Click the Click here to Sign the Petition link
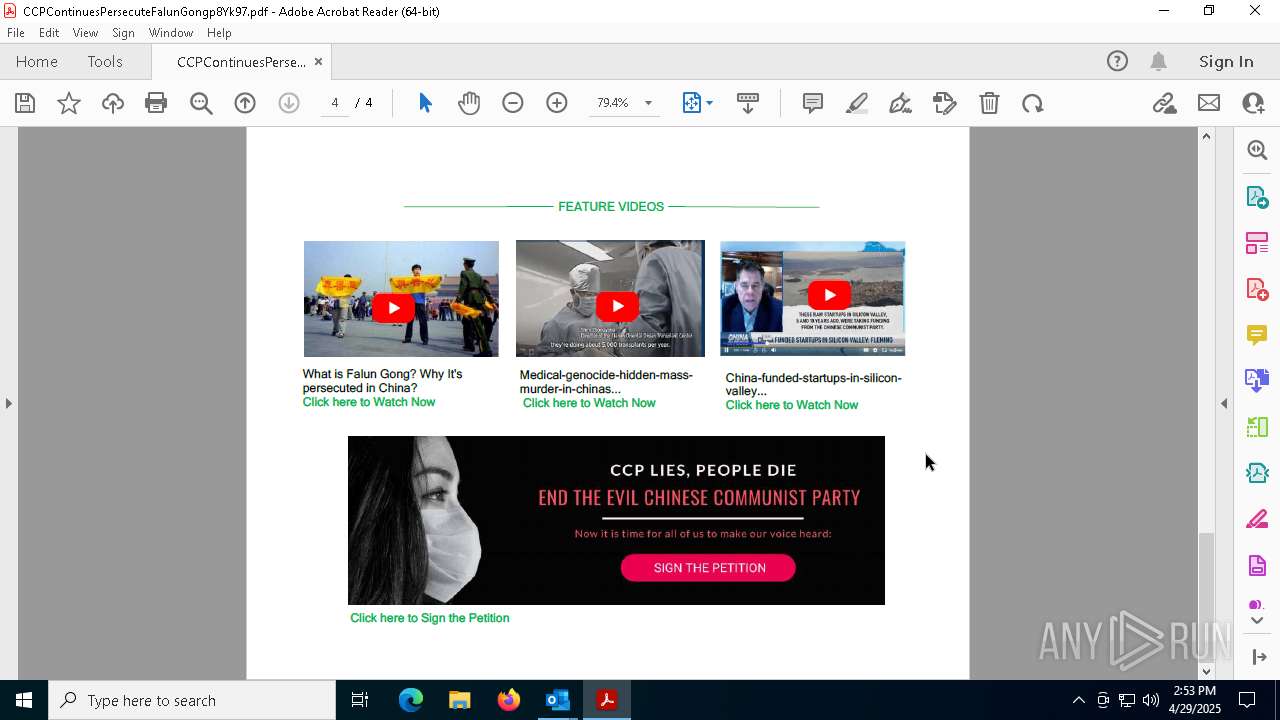 [430, 618]
